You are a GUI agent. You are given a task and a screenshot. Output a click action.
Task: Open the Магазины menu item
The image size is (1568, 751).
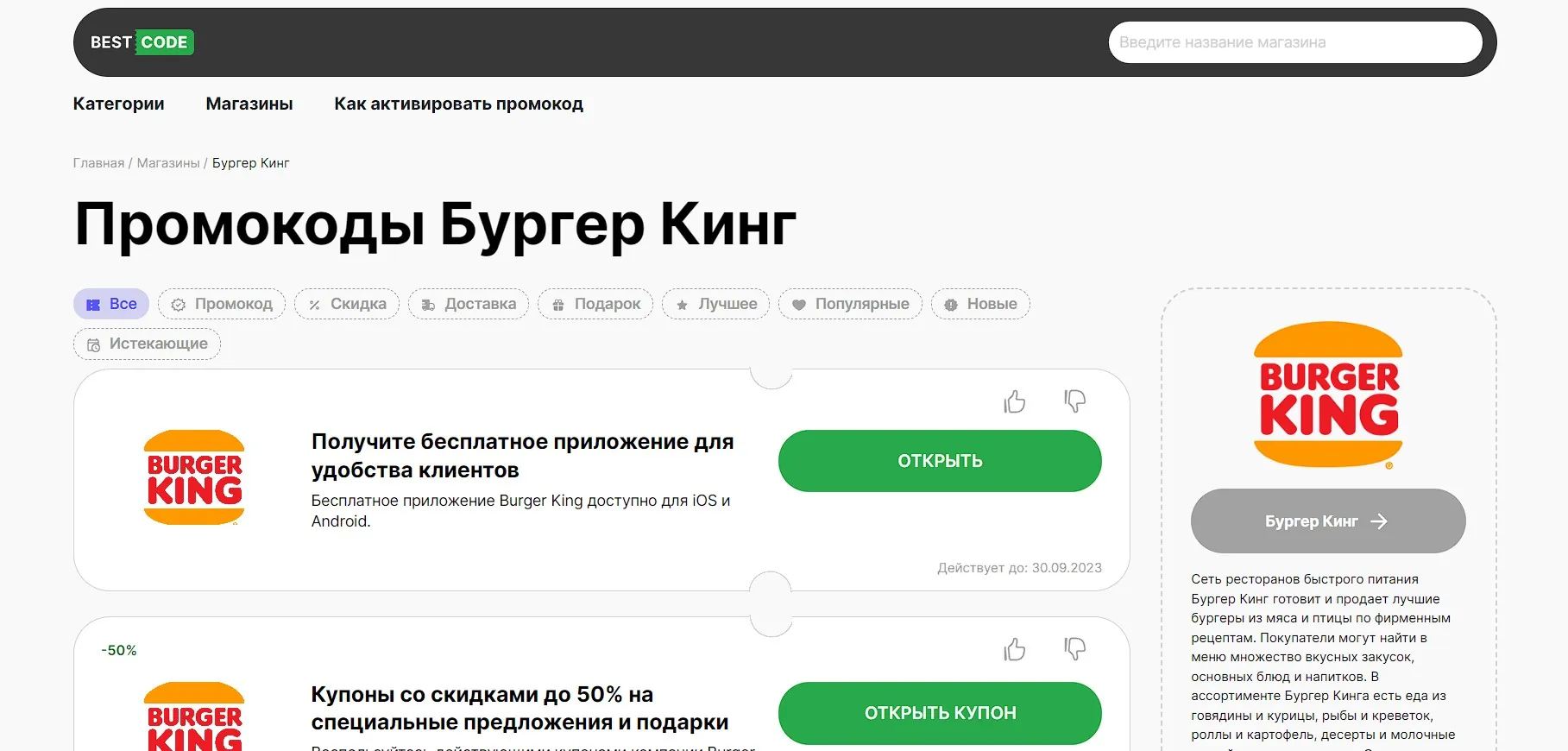pos(249,104)
